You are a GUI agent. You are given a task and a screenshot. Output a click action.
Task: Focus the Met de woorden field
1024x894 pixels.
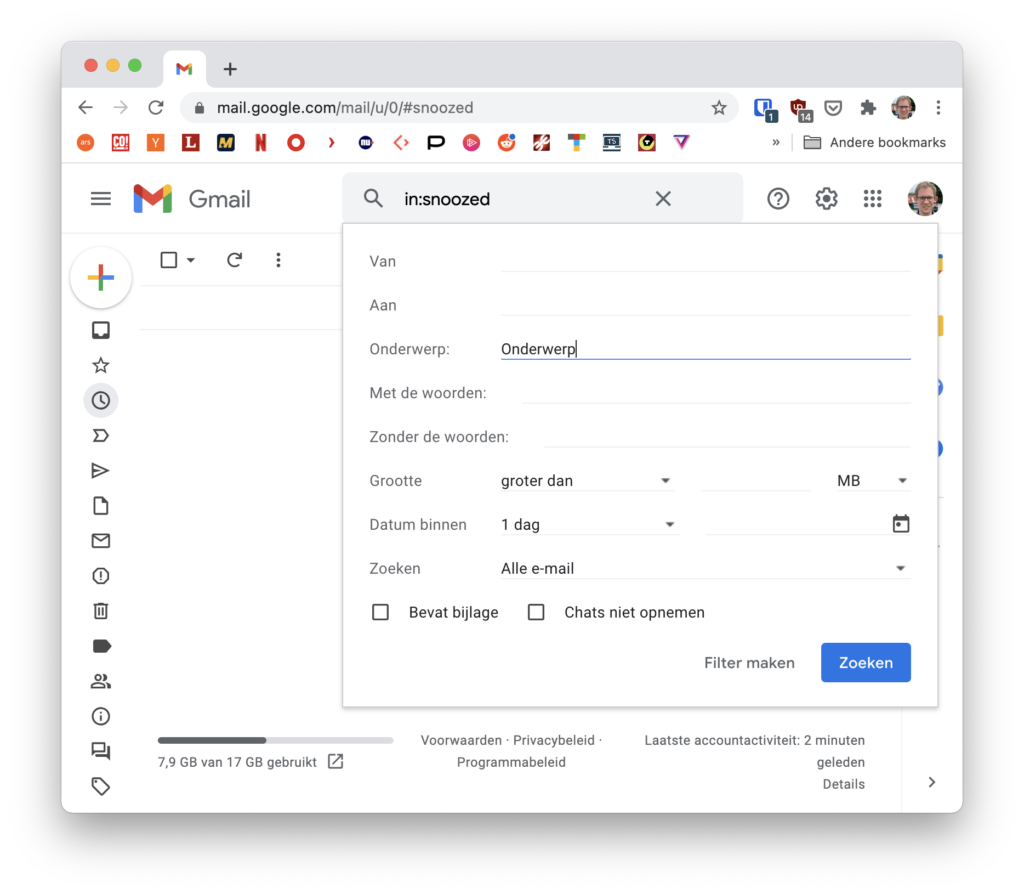[x=716, y=392]
